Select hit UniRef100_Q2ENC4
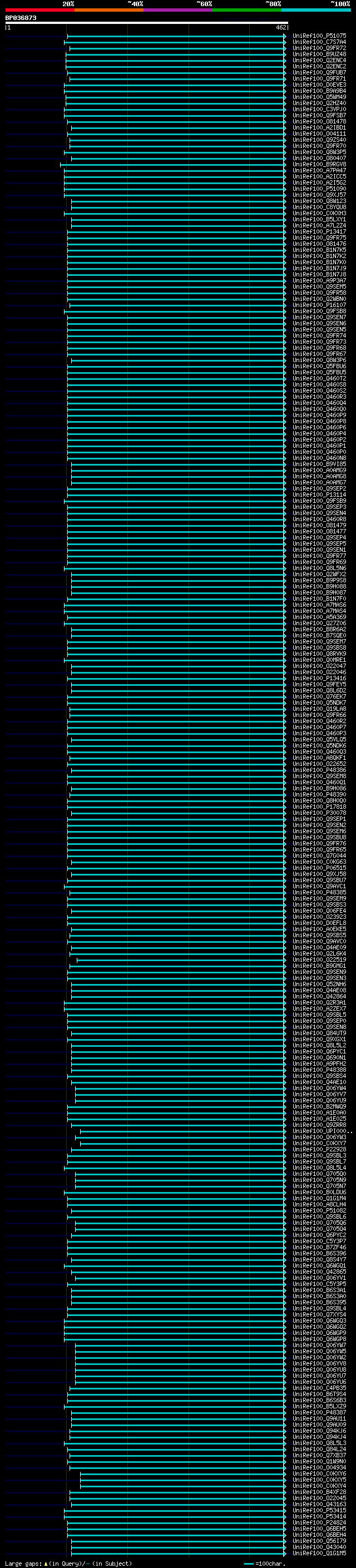This screenshot has width=356, height=1568. pyautogui.click(x=319, y=60)
